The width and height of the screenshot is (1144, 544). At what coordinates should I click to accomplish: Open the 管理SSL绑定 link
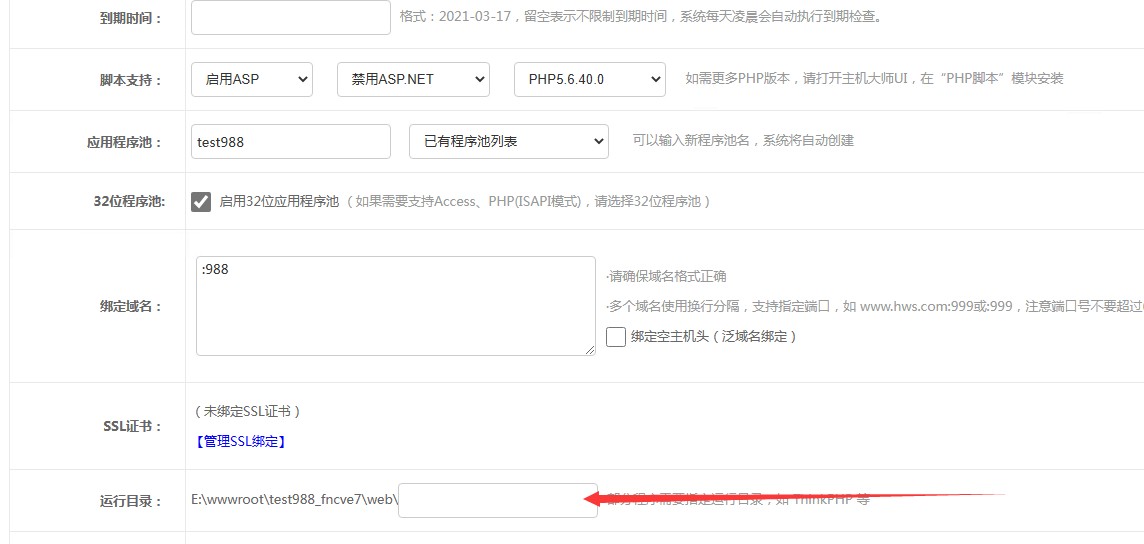[241, 441]
